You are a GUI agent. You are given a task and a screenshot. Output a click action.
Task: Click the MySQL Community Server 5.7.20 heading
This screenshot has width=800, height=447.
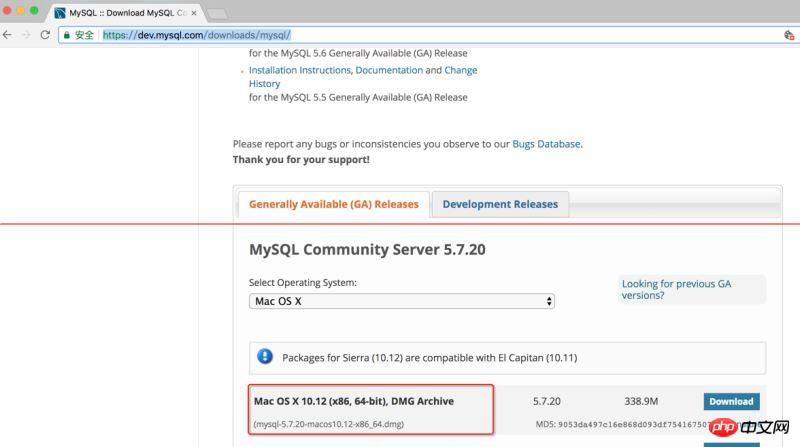[x=367, y=250]
